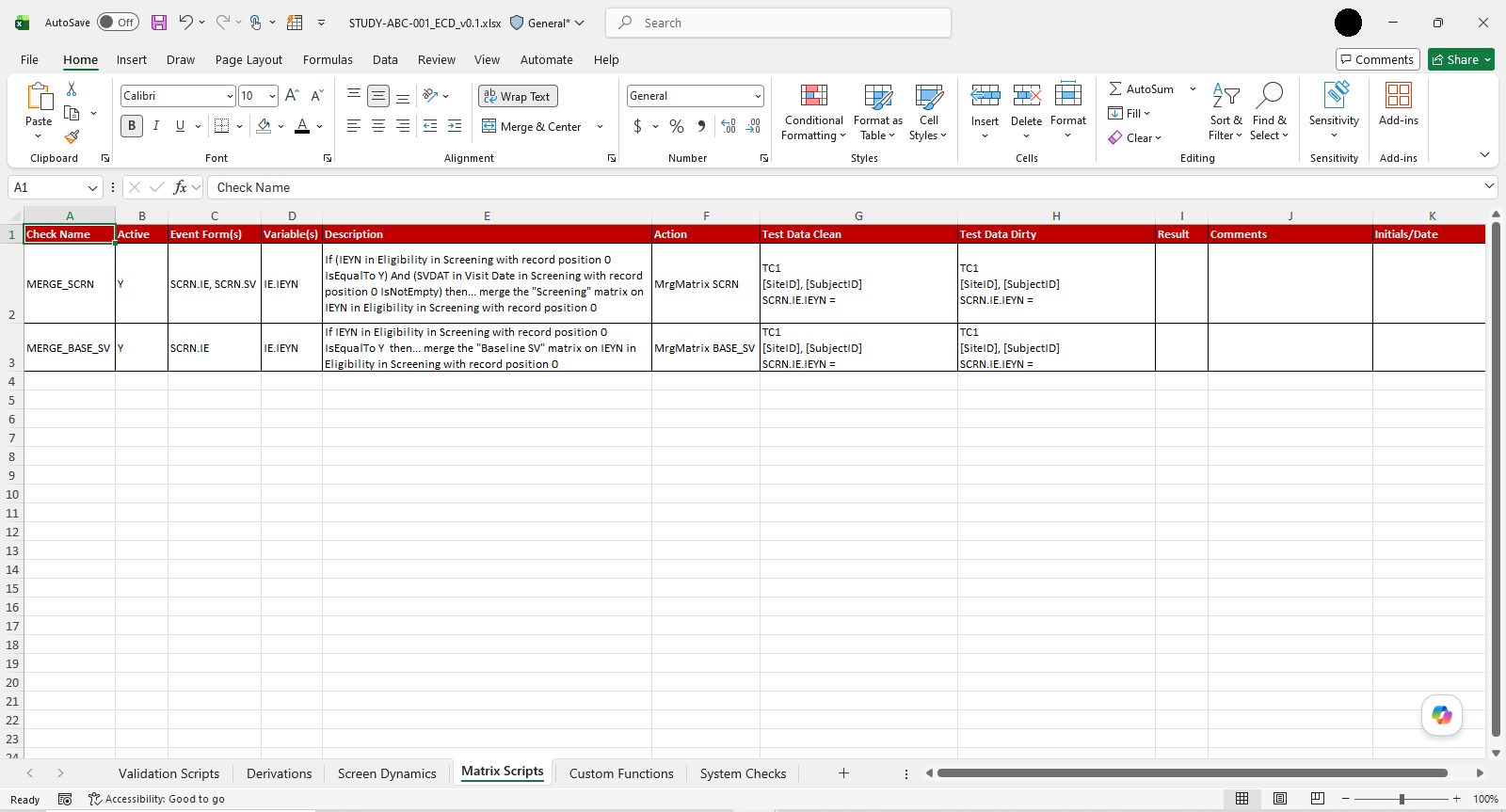Toggle Wrap Text option
This screenshot has width=1506, height=812.
[x=518, y=96]
